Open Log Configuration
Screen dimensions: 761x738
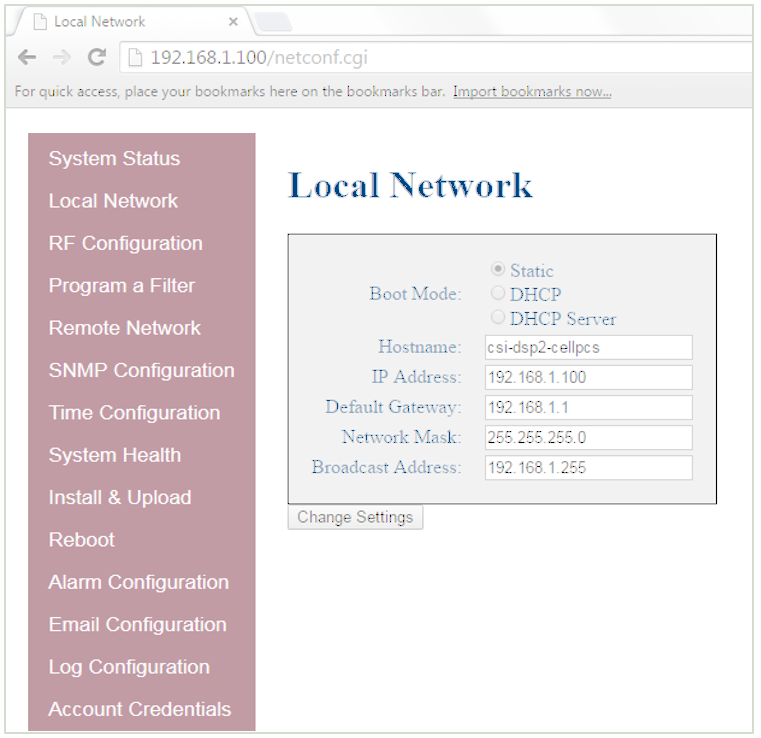point(129,667)
